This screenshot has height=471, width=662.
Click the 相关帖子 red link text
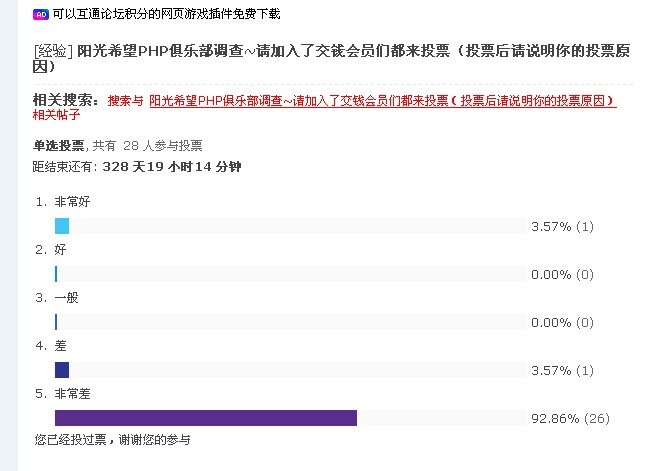coord(57,115)
